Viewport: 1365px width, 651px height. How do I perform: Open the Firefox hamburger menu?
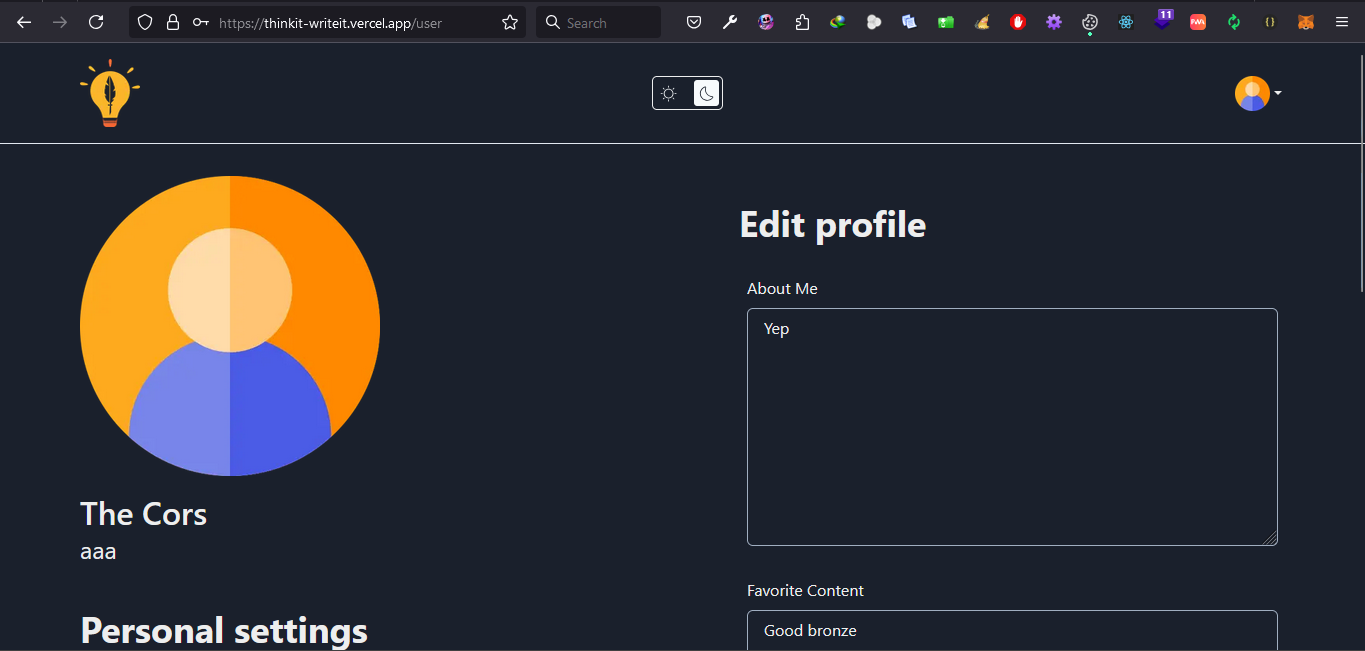1342,21
